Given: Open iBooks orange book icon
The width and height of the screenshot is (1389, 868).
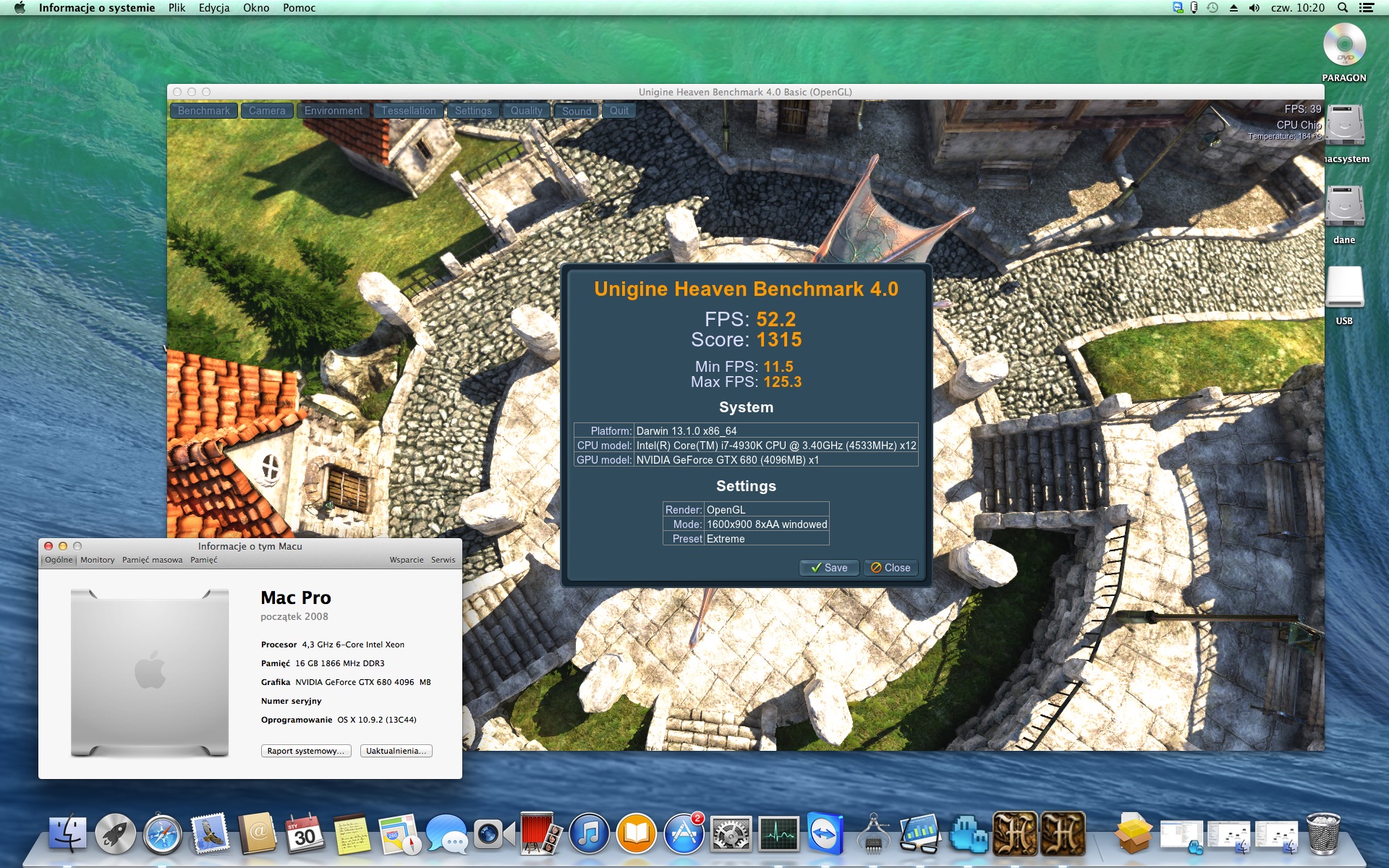Looking at the screenshot, I should coord(637,834).
